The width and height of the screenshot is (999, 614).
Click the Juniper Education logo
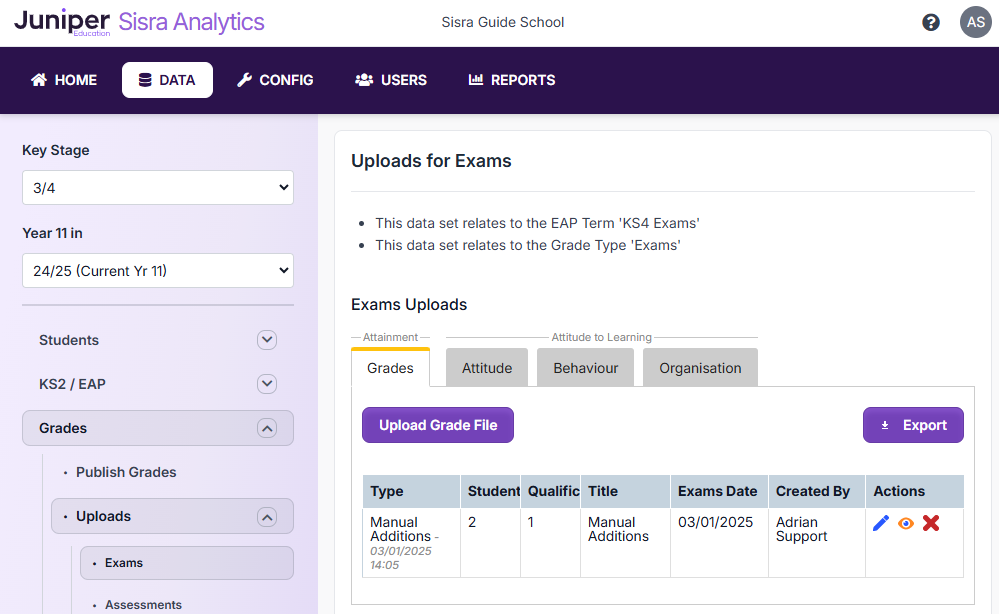62,22
